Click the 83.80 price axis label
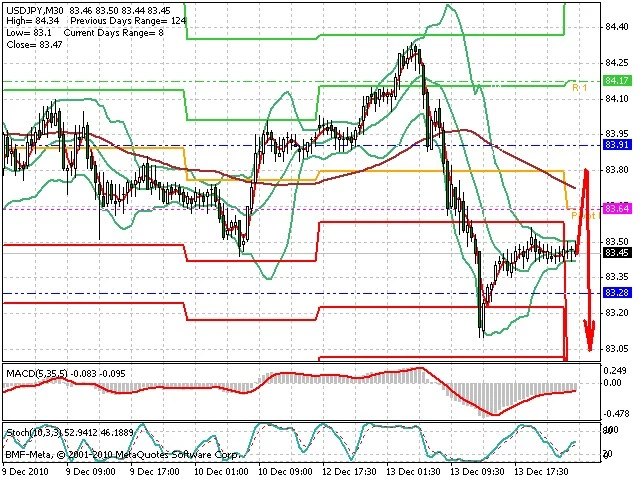Image resolution: width=640 pixels, height=480 pixels. click(616, 169)
